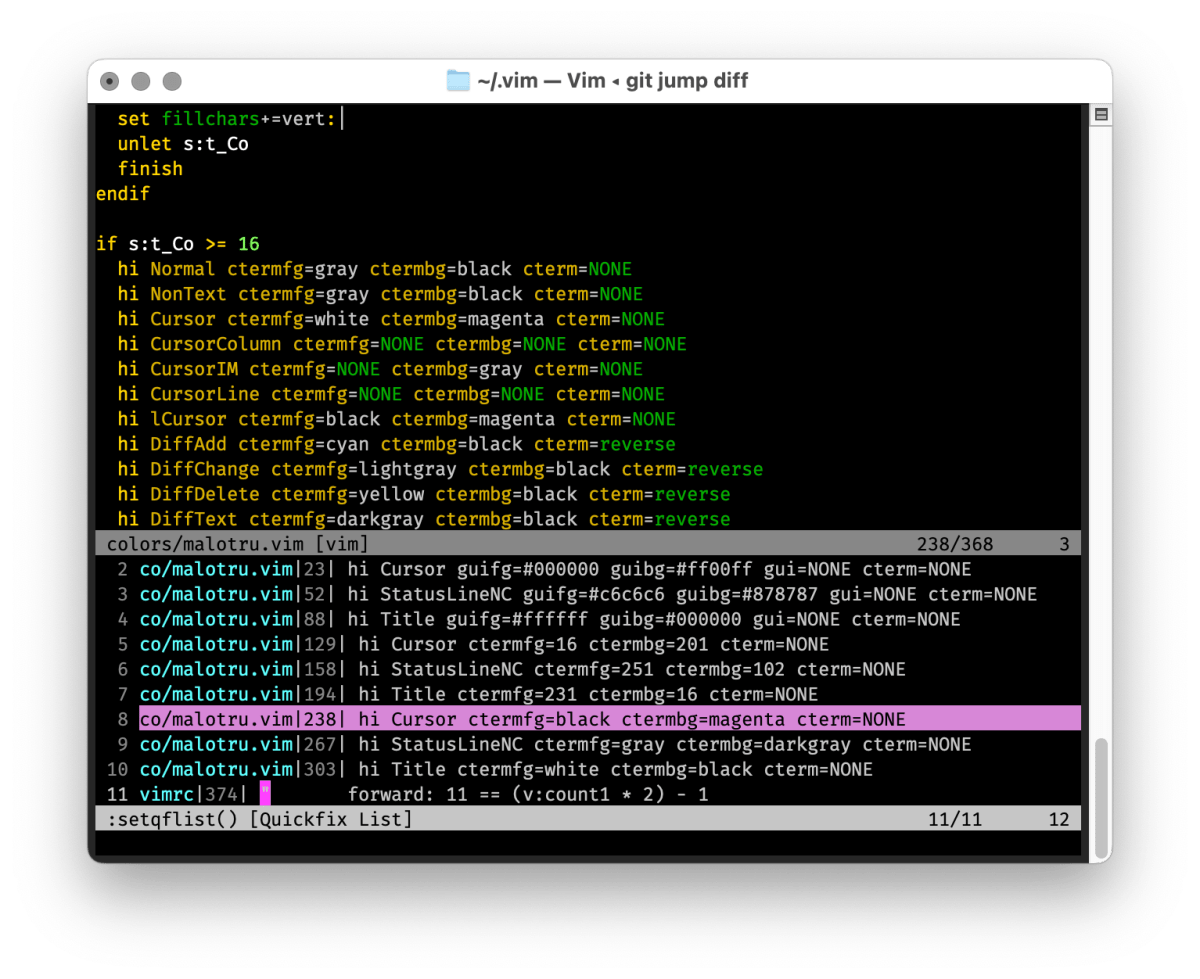Click the "unlet s:t_Co" line

click(x=183, y=144)
